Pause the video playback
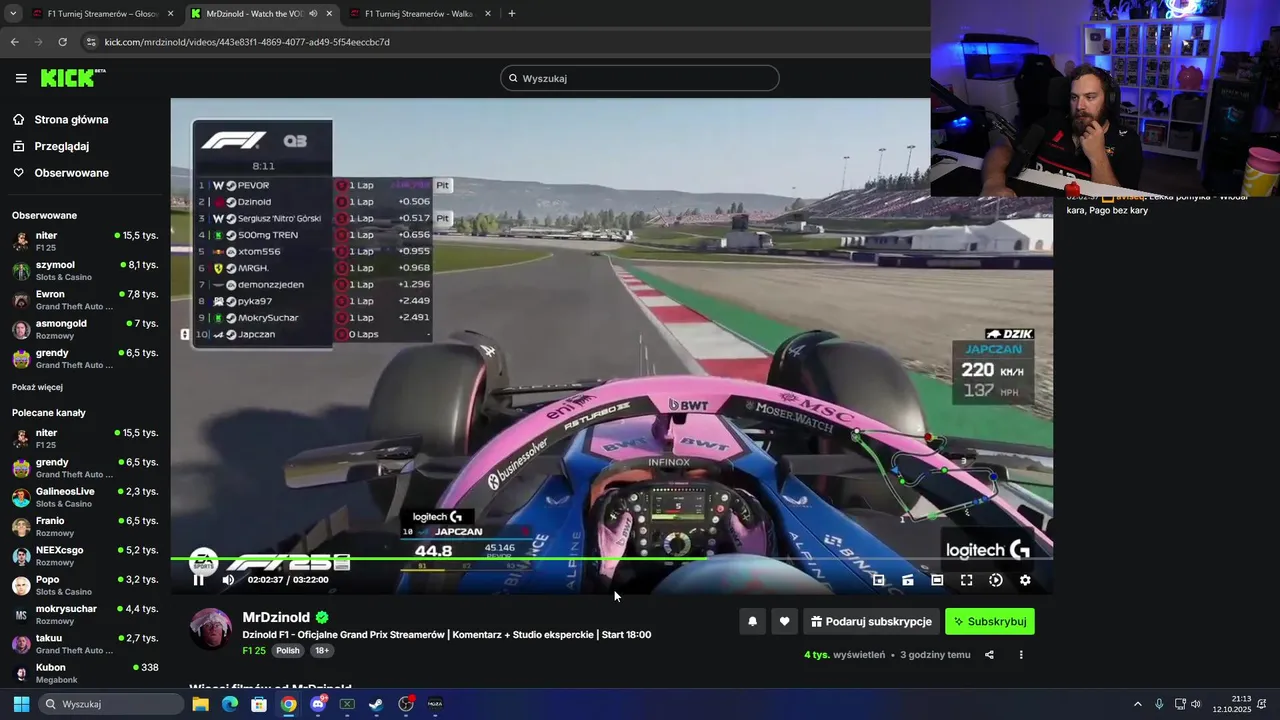 (198, 580)
